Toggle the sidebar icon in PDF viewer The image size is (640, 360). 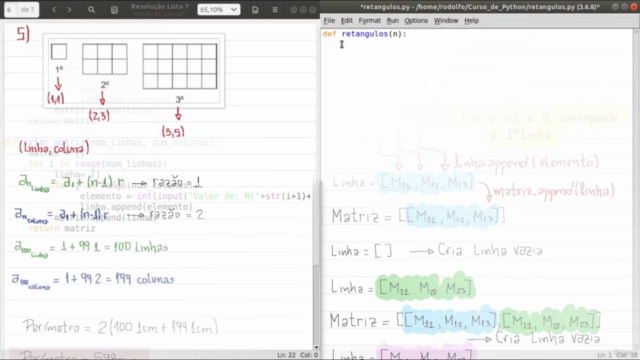[x=114, y=9]
